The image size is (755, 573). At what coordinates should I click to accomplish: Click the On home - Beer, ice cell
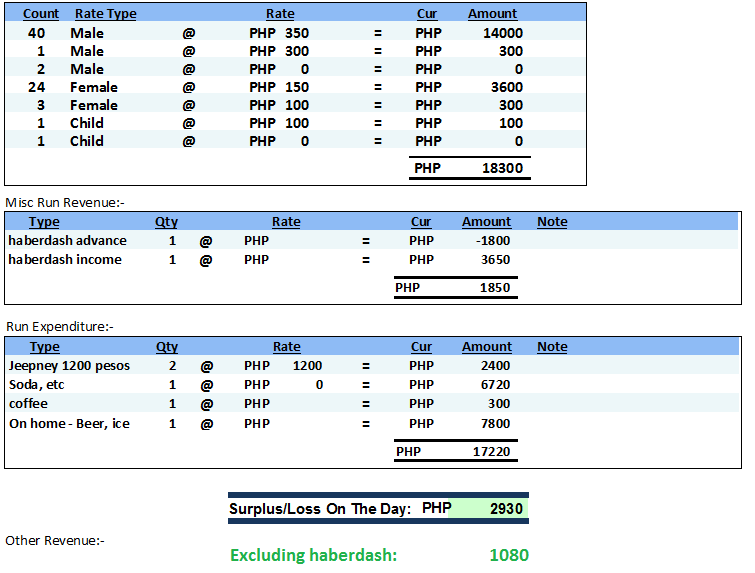(69, 424)
